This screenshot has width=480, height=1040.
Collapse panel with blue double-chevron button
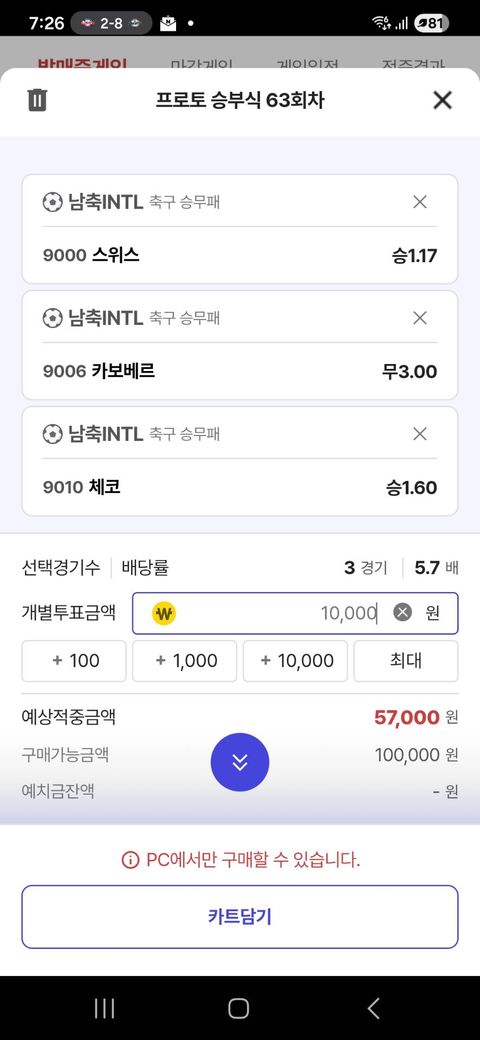[x=240, y=763]
